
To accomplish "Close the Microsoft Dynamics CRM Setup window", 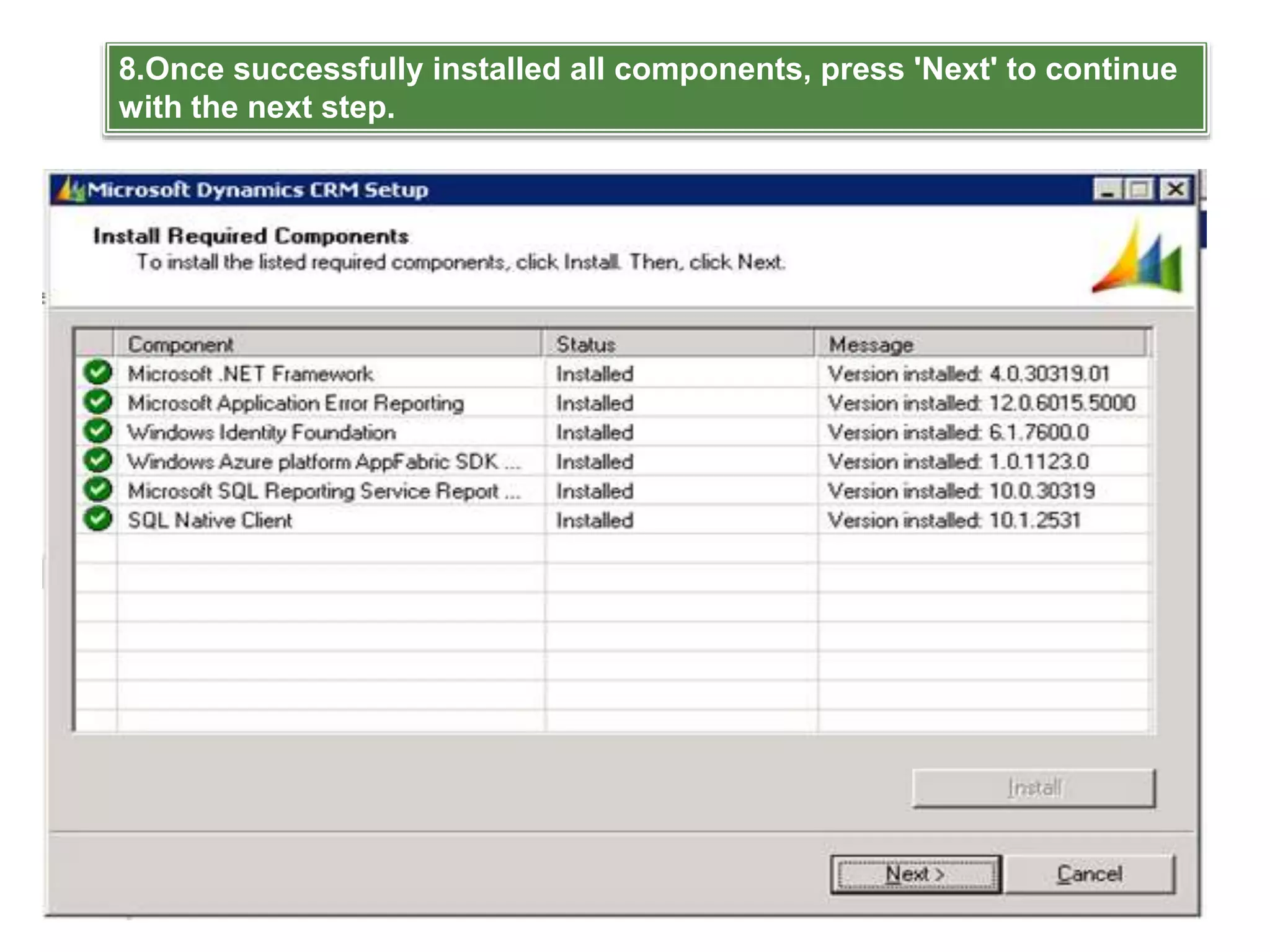I will (x=1175, y=189).
